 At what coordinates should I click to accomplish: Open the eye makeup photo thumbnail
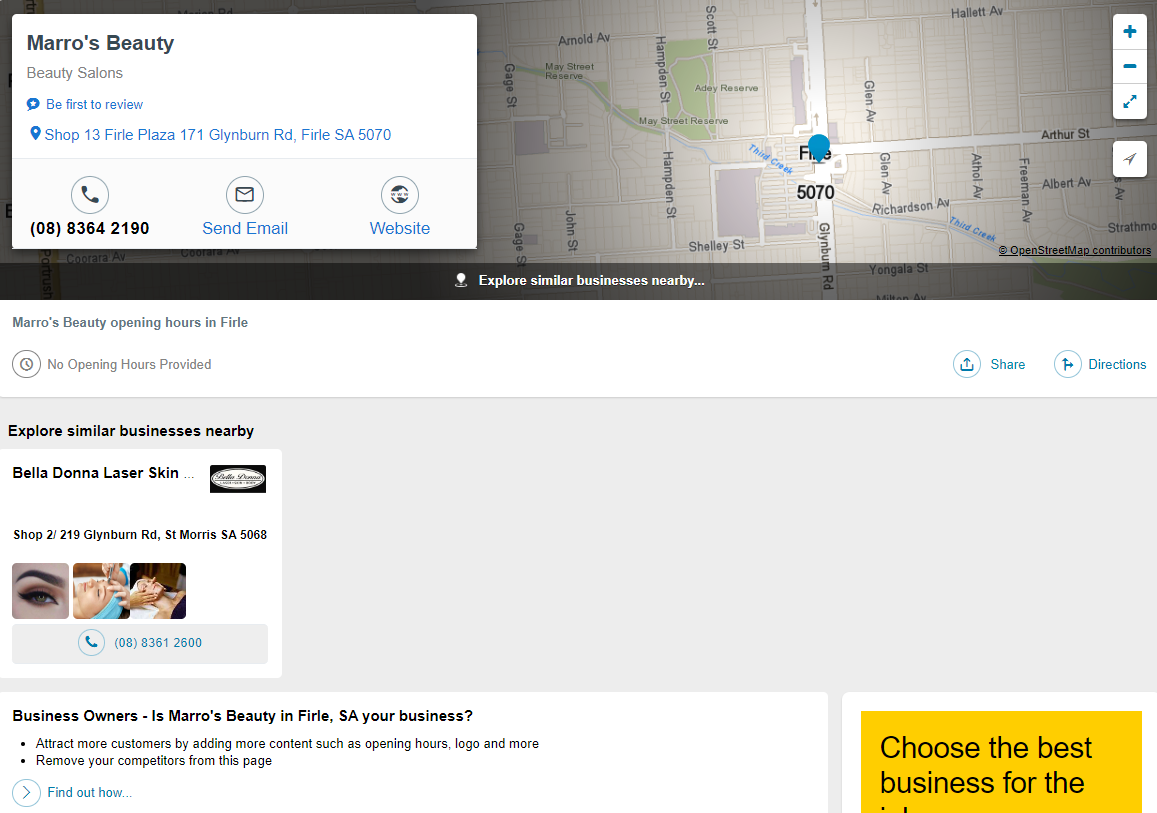pos(41,591)
